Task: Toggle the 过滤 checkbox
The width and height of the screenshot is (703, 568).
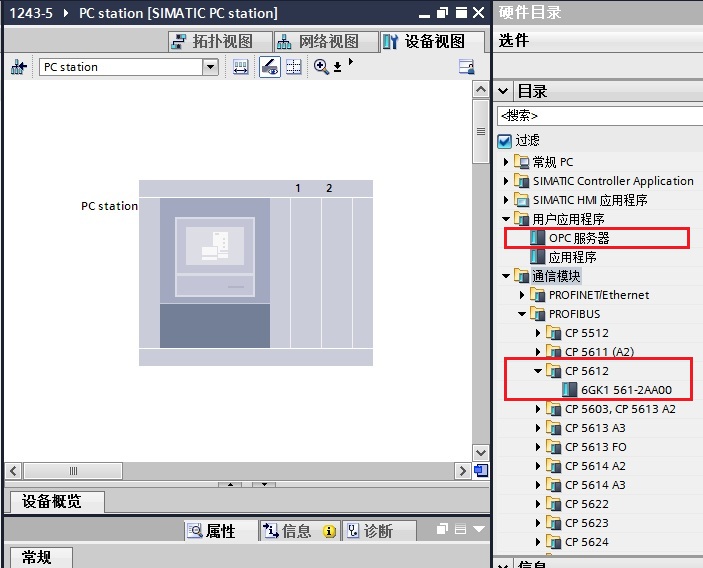Action: 504,141
